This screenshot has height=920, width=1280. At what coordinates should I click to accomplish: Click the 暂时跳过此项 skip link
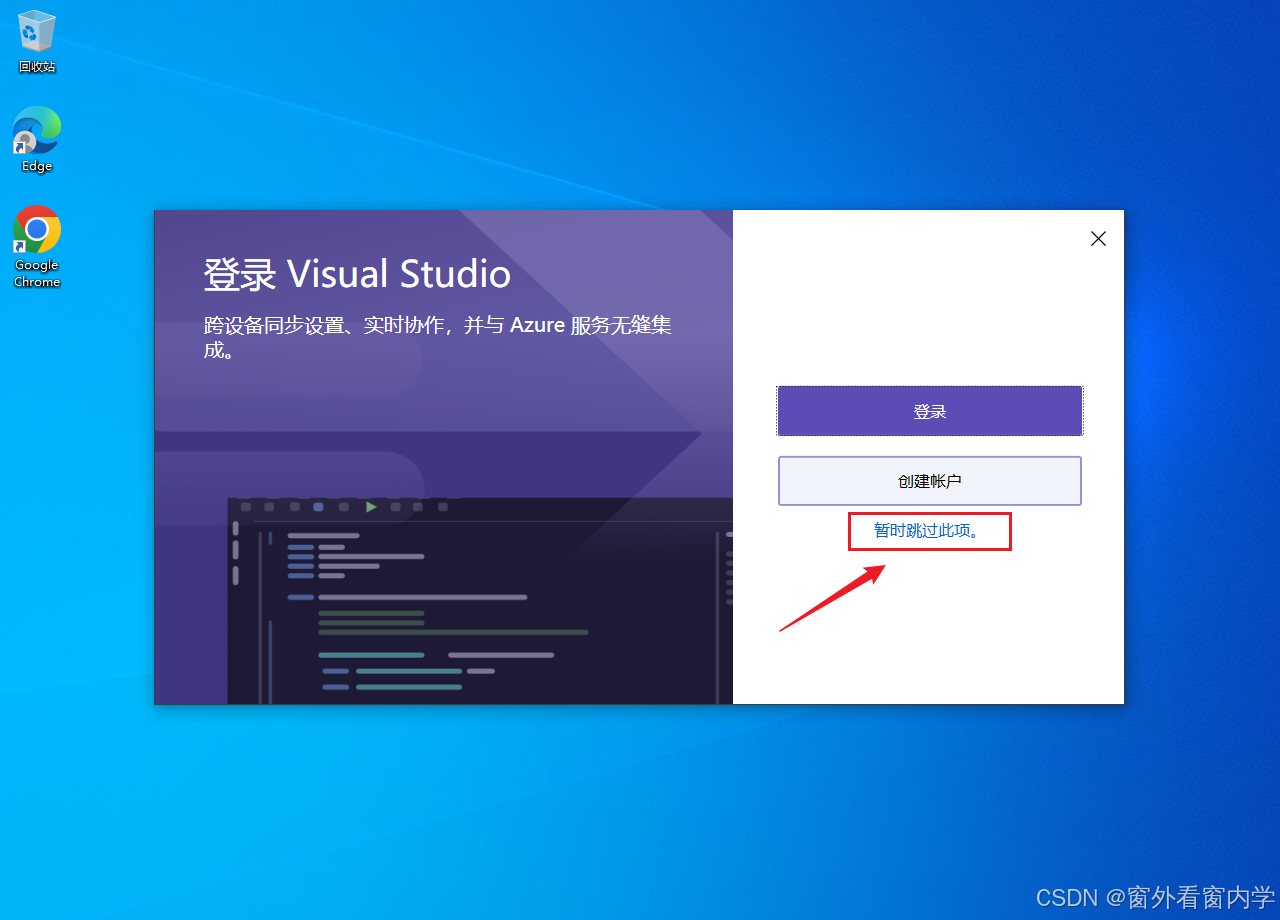[929, 531]
